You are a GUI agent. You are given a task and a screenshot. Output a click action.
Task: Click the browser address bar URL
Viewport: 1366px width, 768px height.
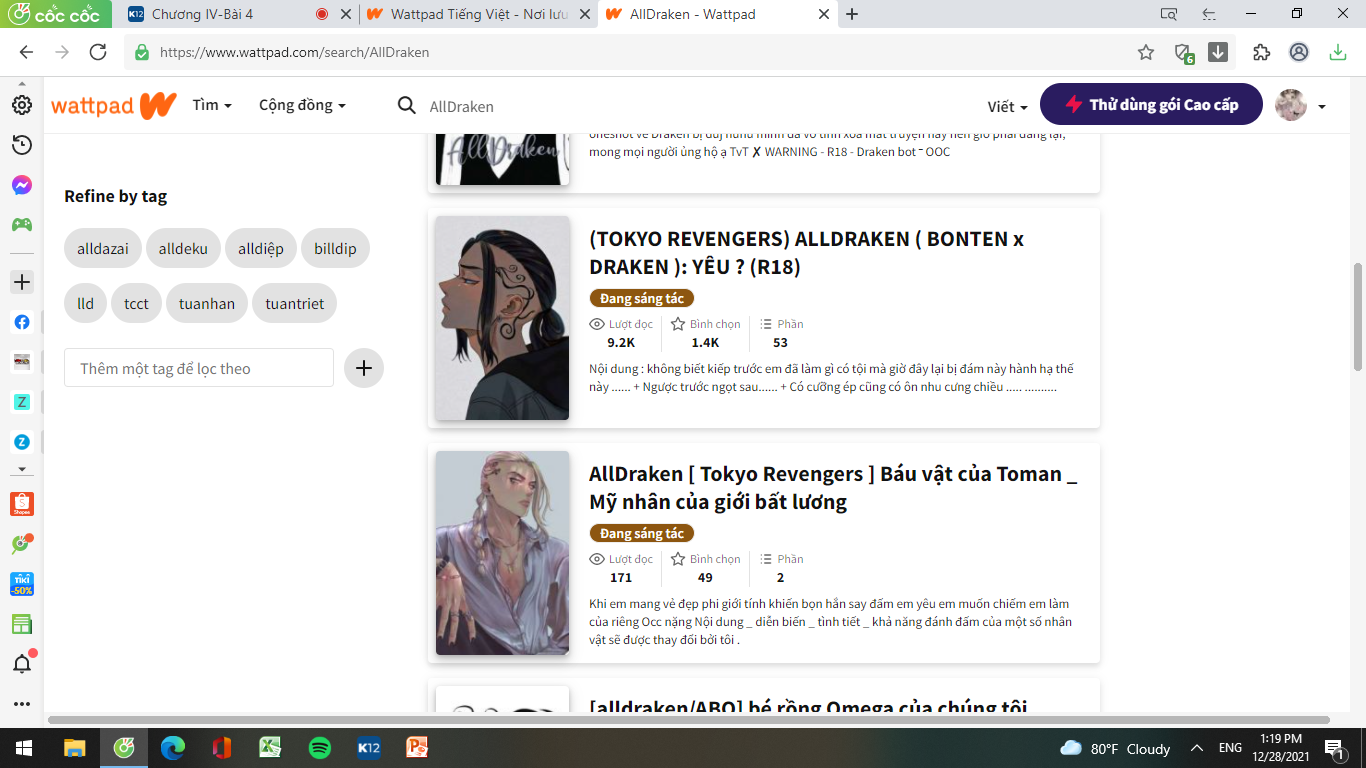click(x=294, y=52)
